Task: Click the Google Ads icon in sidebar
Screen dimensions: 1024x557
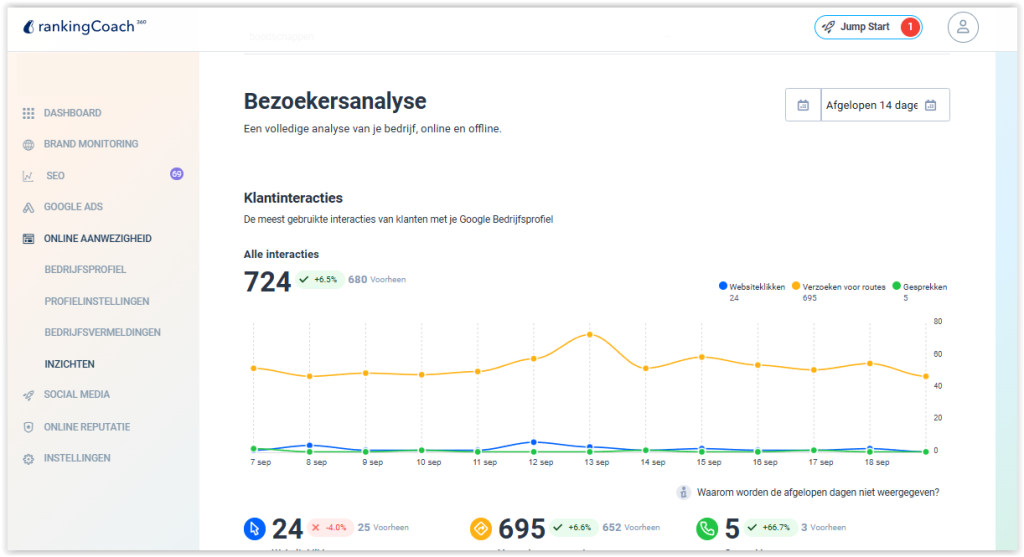Action: click(28, 207)
